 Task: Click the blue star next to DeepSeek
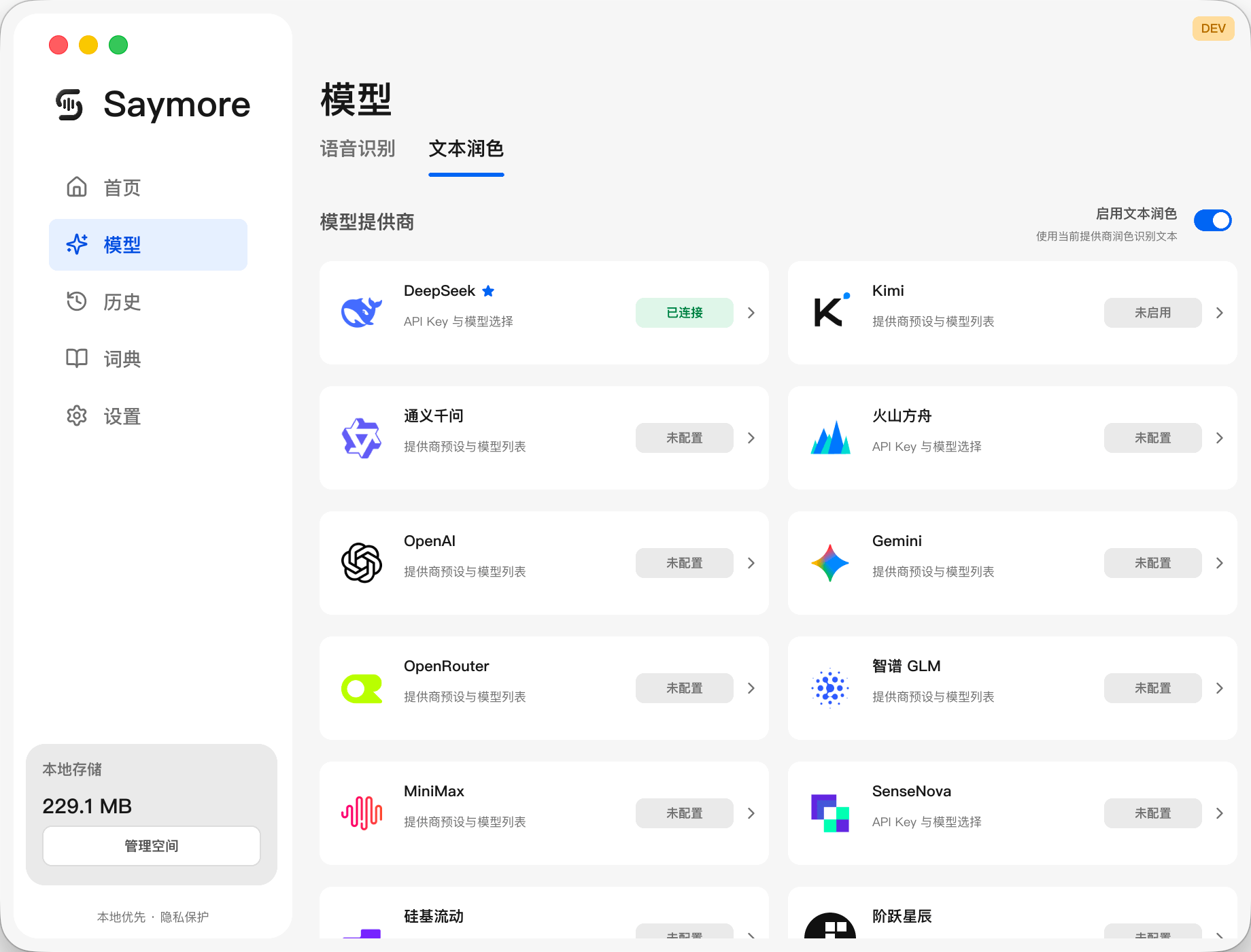coord(488,291)
